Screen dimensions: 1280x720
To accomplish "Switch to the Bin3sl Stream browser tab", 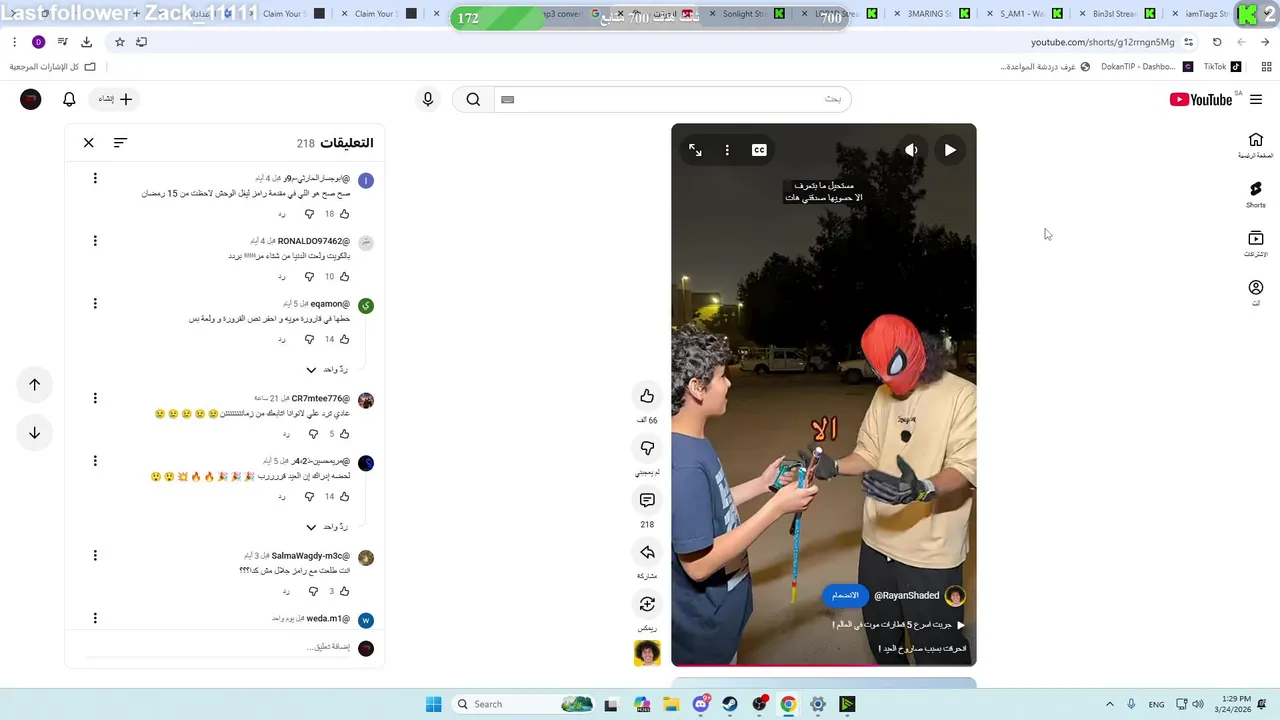I will pyautogui.click(x=1117, y=14).
